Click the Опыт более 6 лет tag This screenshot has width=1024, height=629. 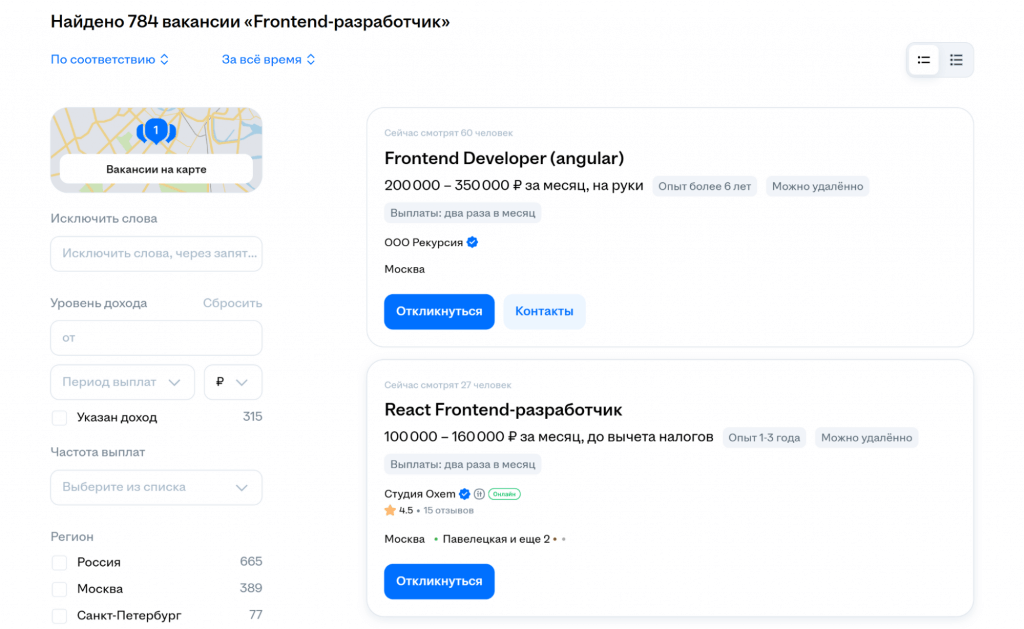(x=705, y=186)
